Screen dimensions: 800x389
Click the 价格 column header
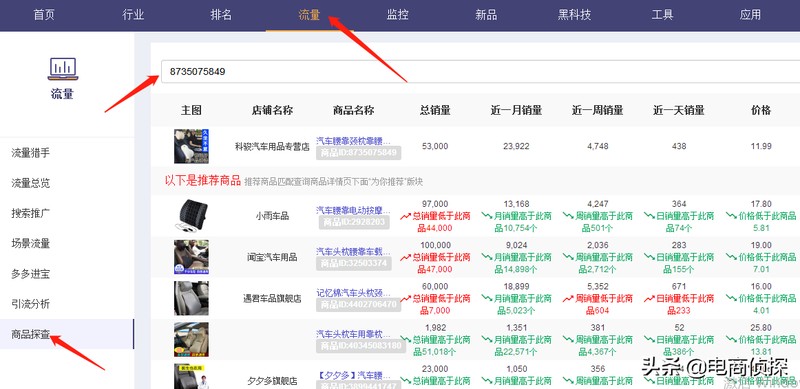[x=761, y=110]
